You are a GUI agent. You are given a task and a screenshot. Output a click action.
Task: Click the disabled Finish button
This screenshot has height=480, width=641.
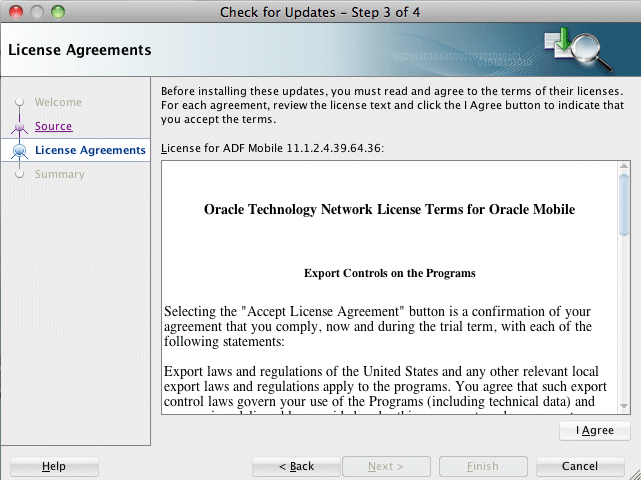[x=483, y=466]
